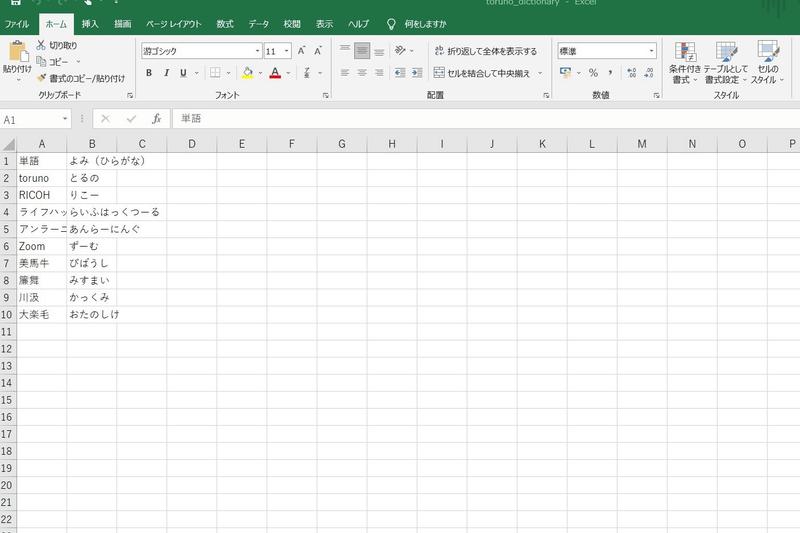Click the Insert Function fx icon

tap(157, 119)
